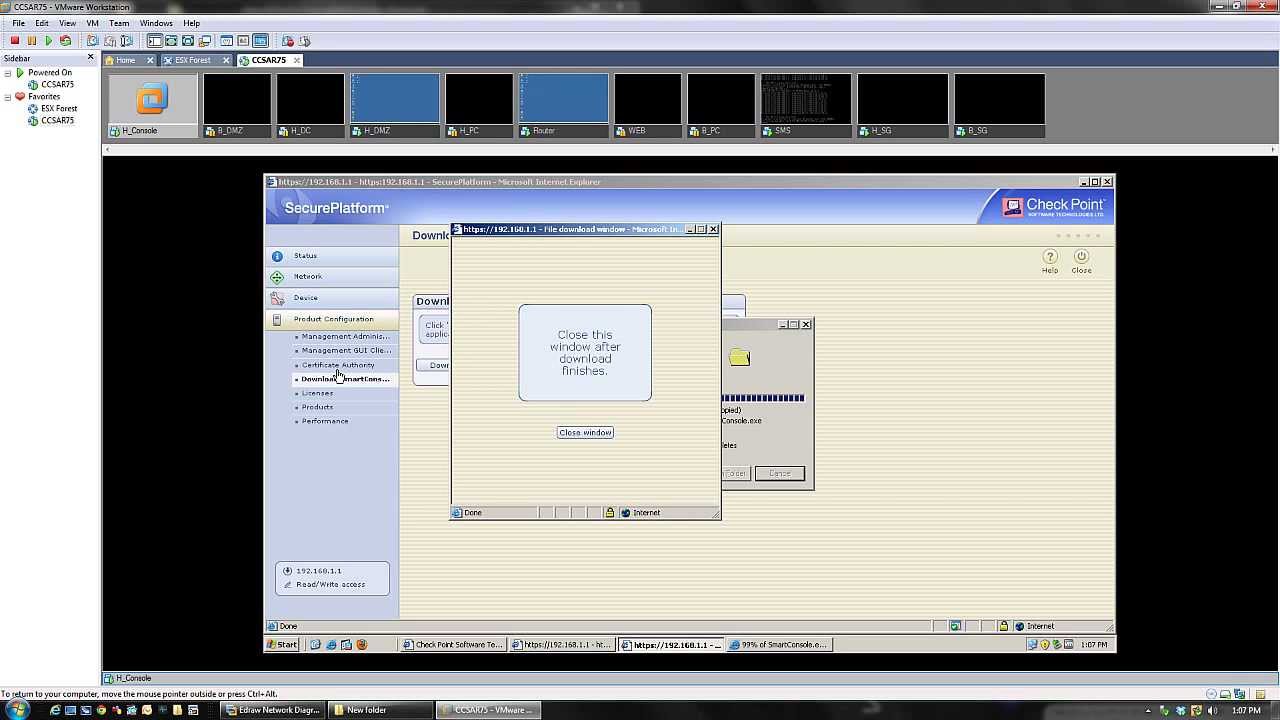Select the SMS VM thumbnail
1280x720 pixels.
coord(806,105)
